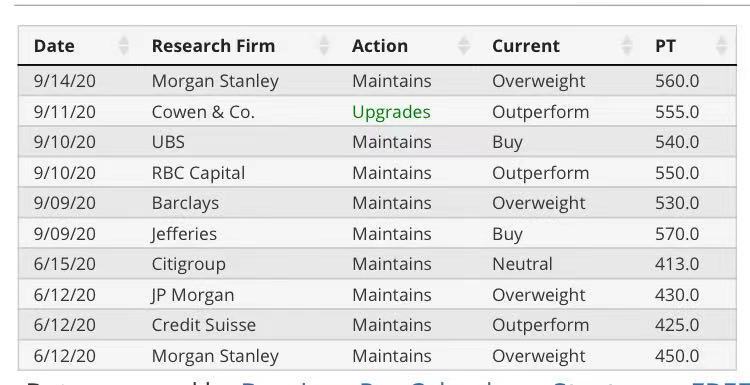Select the green Upgrades action text
Viewport: 750px width, 385px height.
391,112
